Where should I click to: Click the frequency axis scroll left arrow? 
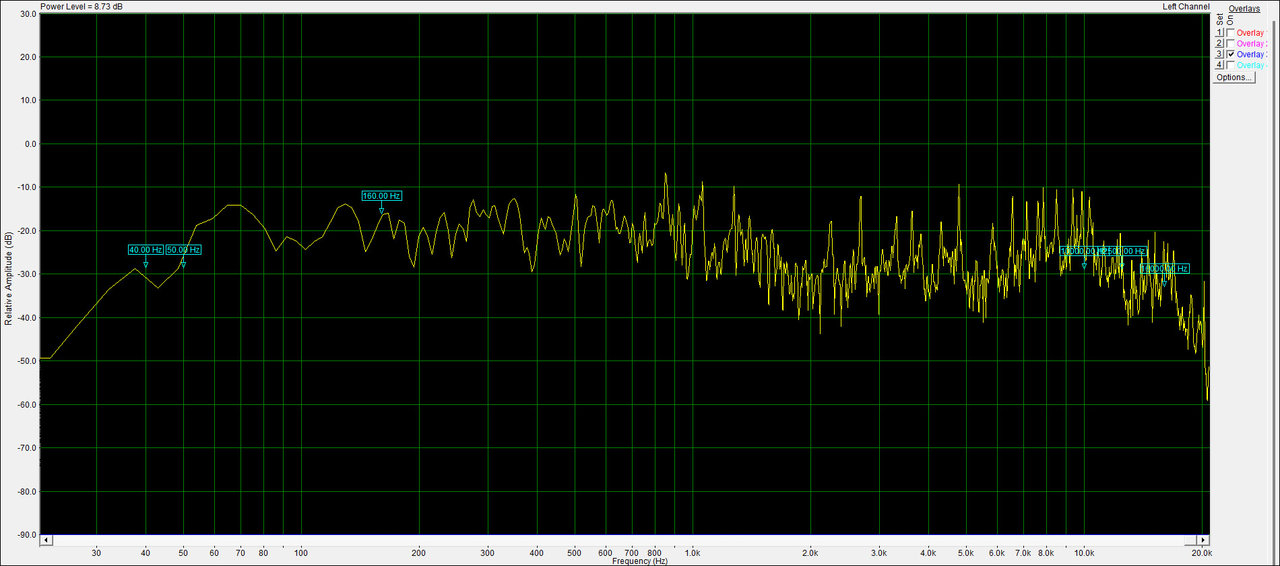pos(45,540)
